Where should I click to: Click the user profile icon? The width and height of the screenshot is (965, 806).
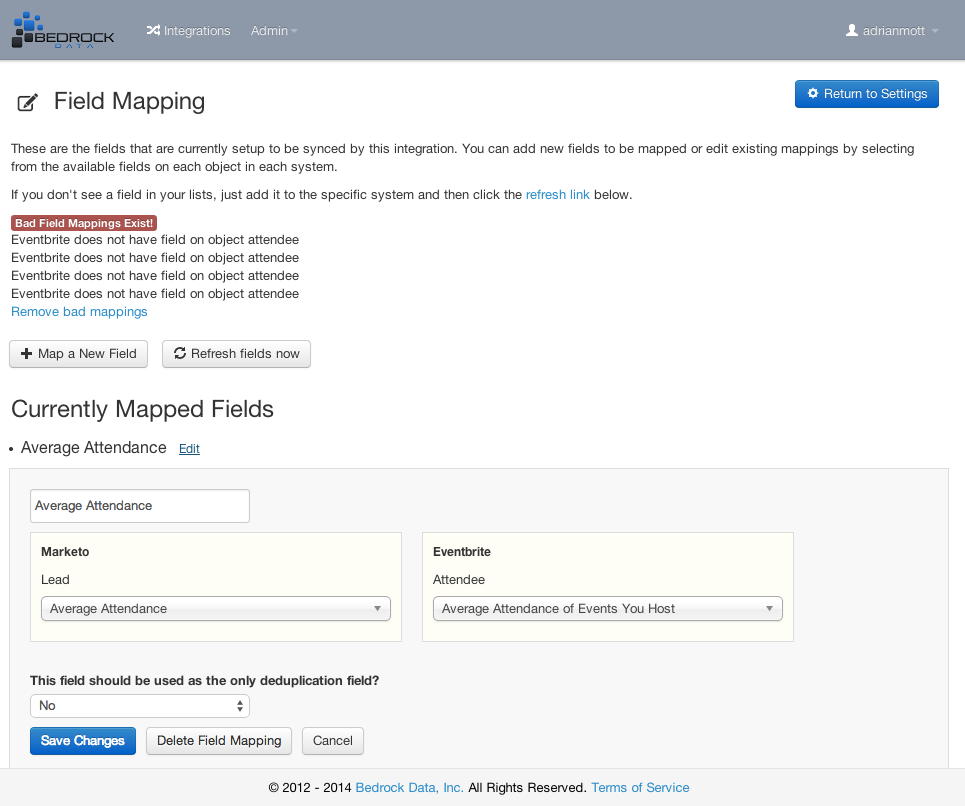(x=852, y=30)
